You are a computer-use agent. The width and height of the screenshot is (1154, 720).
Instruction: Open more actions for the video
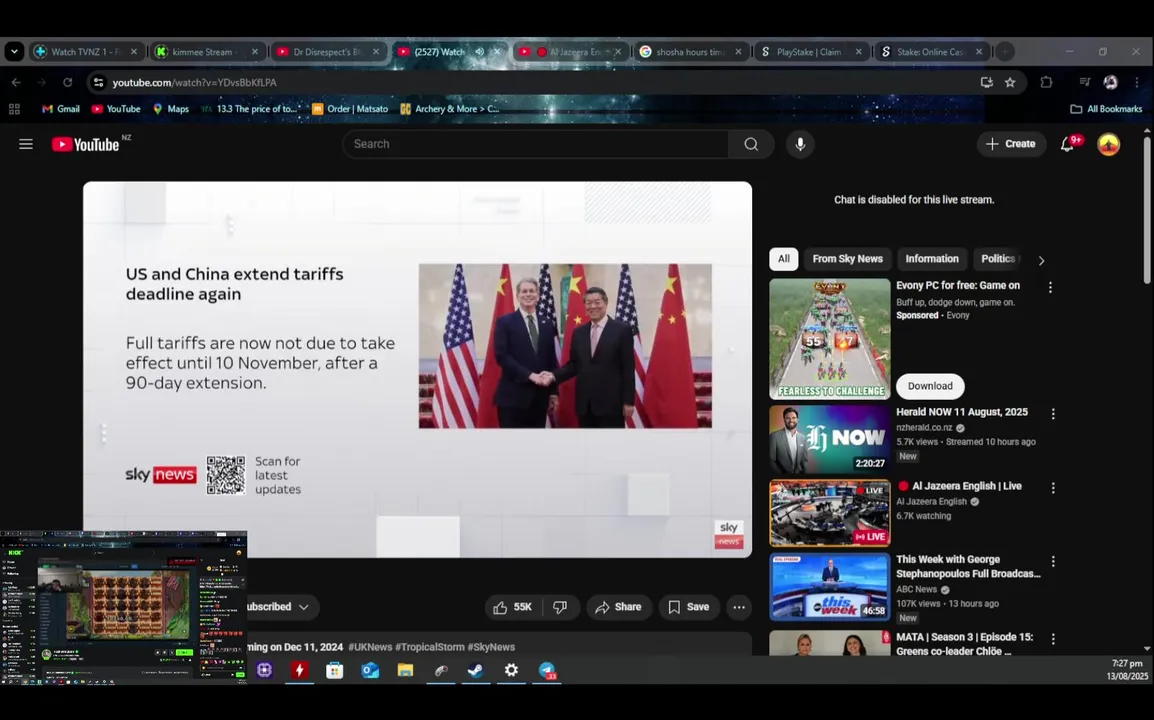coord(739,607)
